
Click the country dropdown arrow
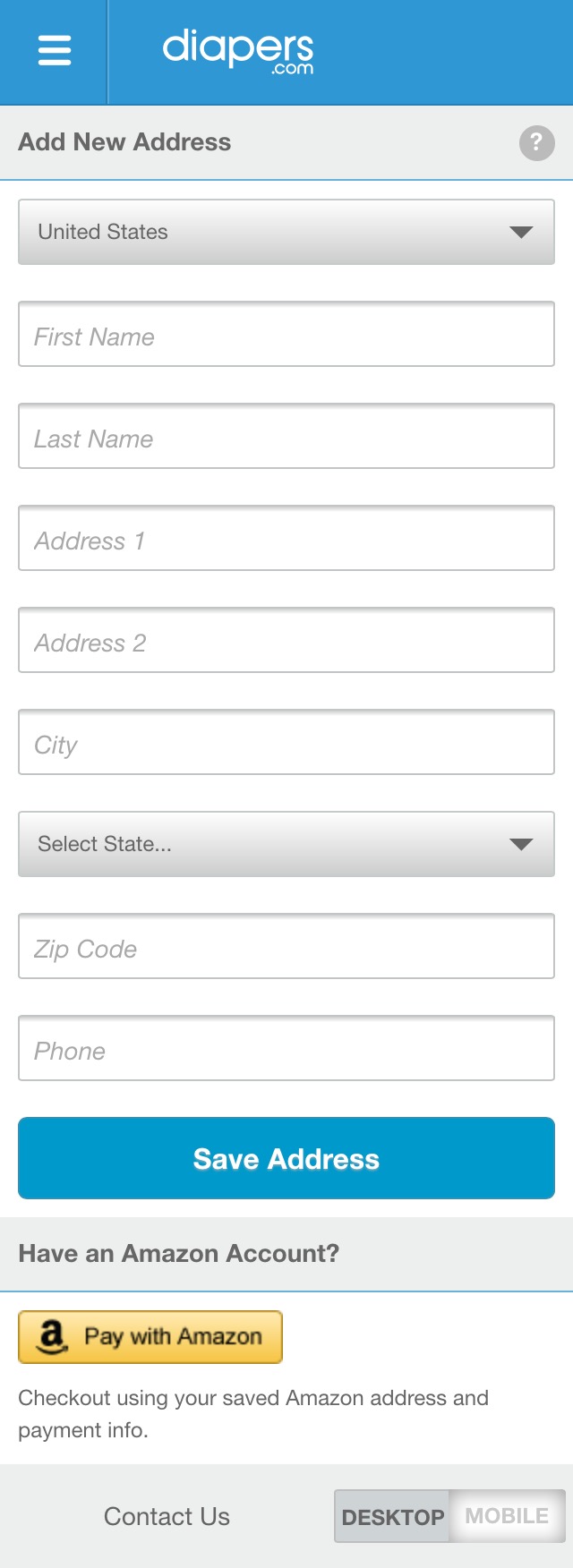pos(524,232)
